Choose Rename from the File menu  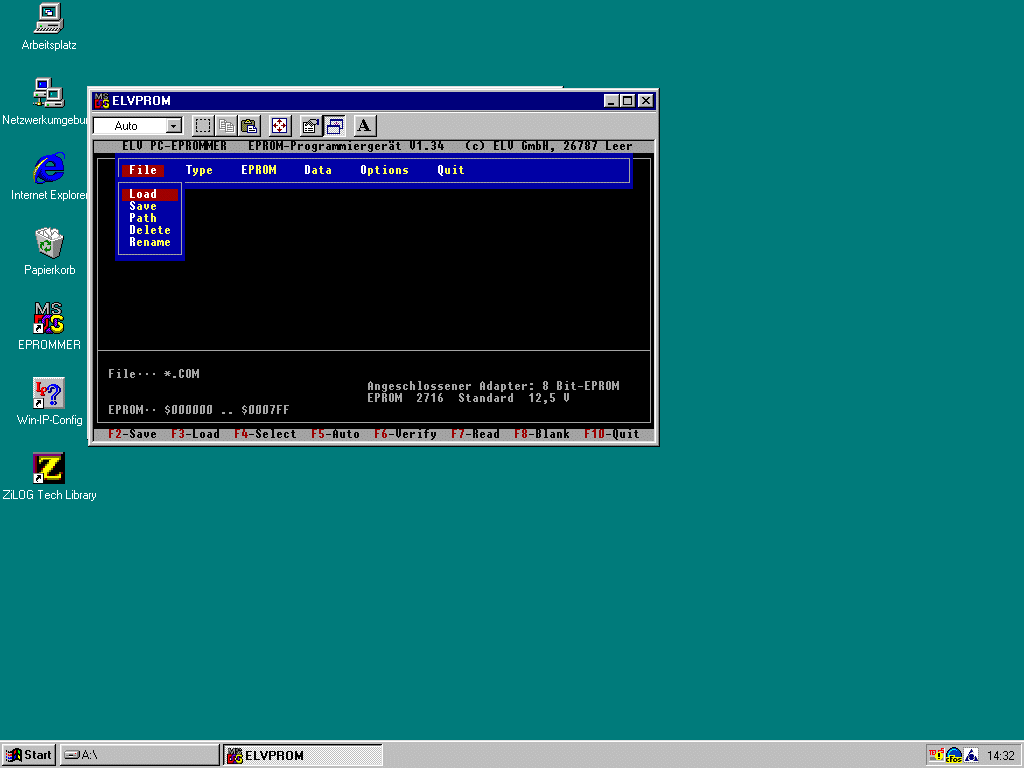click(150, 242)
